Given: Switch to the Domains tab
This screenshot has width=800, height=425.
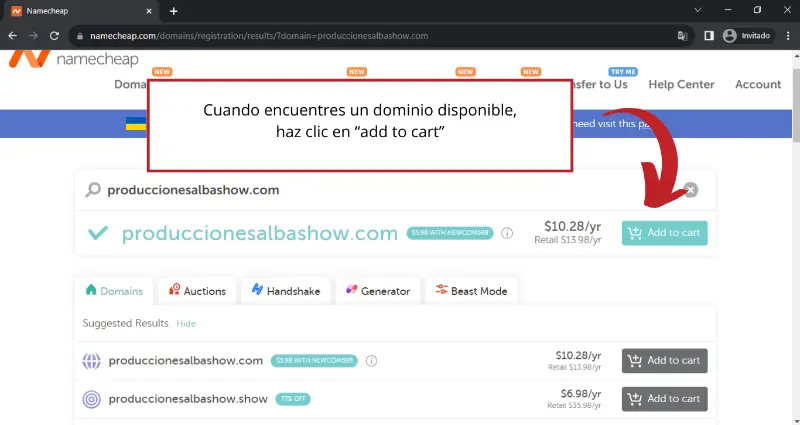Looking at the screenshot, I should [x=114, y=291].
